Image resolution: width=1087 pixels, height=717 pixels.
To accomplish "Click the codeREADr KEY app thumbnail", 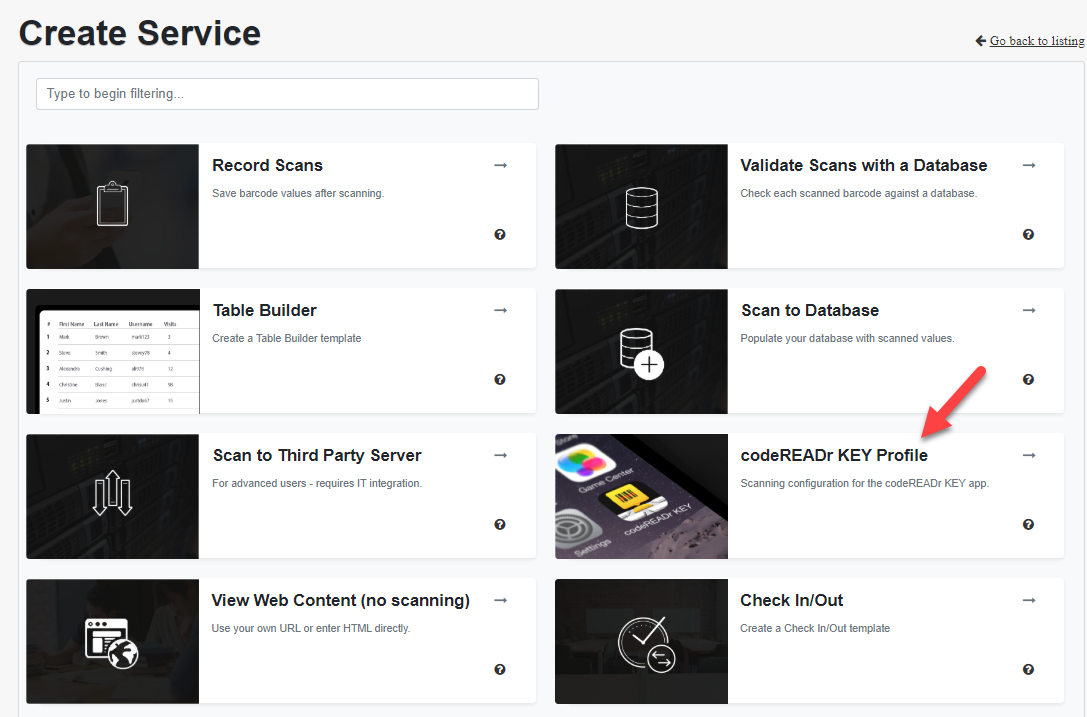I will [641, 496].
